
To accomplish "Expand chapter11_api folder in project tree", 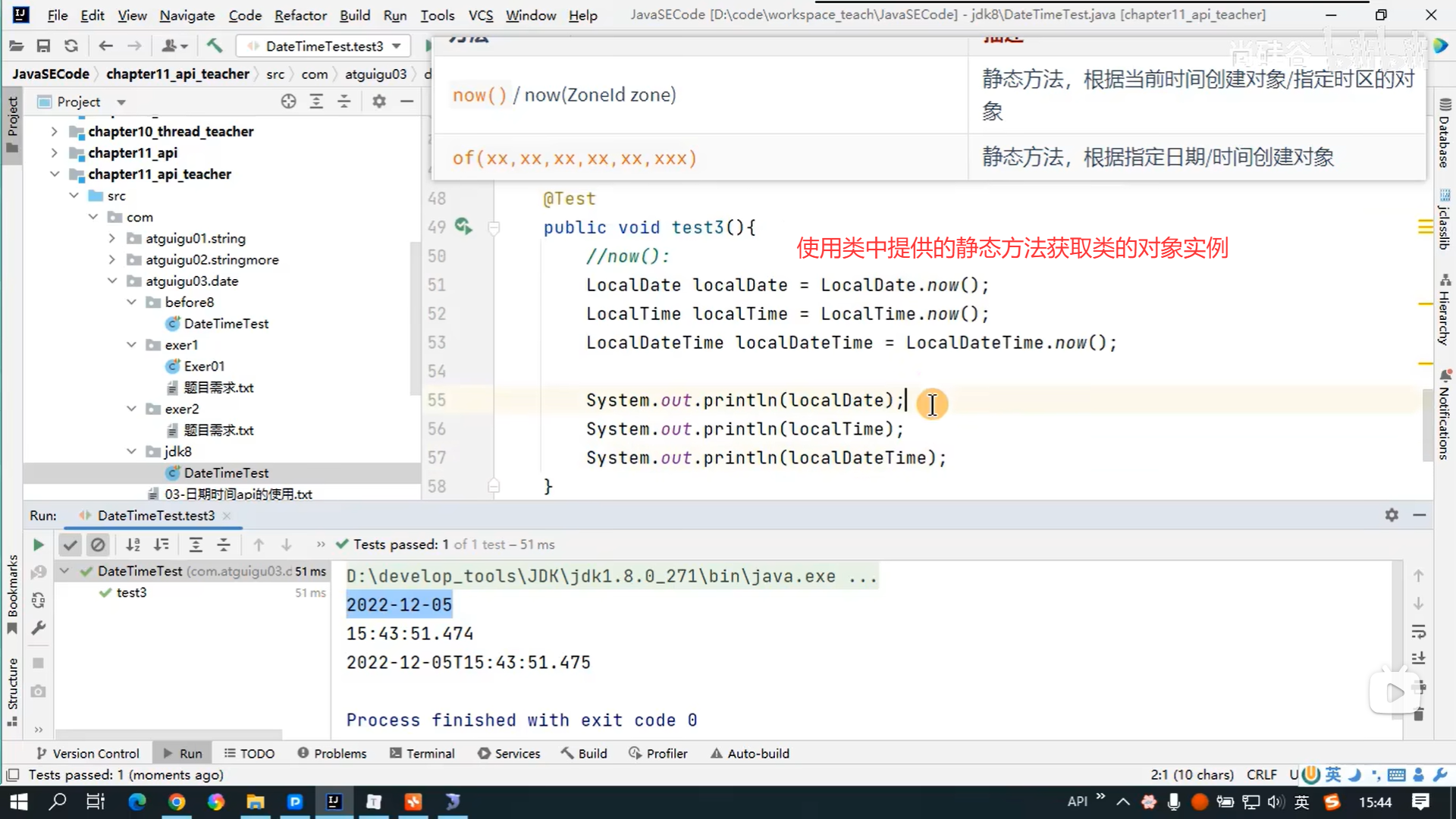I will tap(54, 153).
